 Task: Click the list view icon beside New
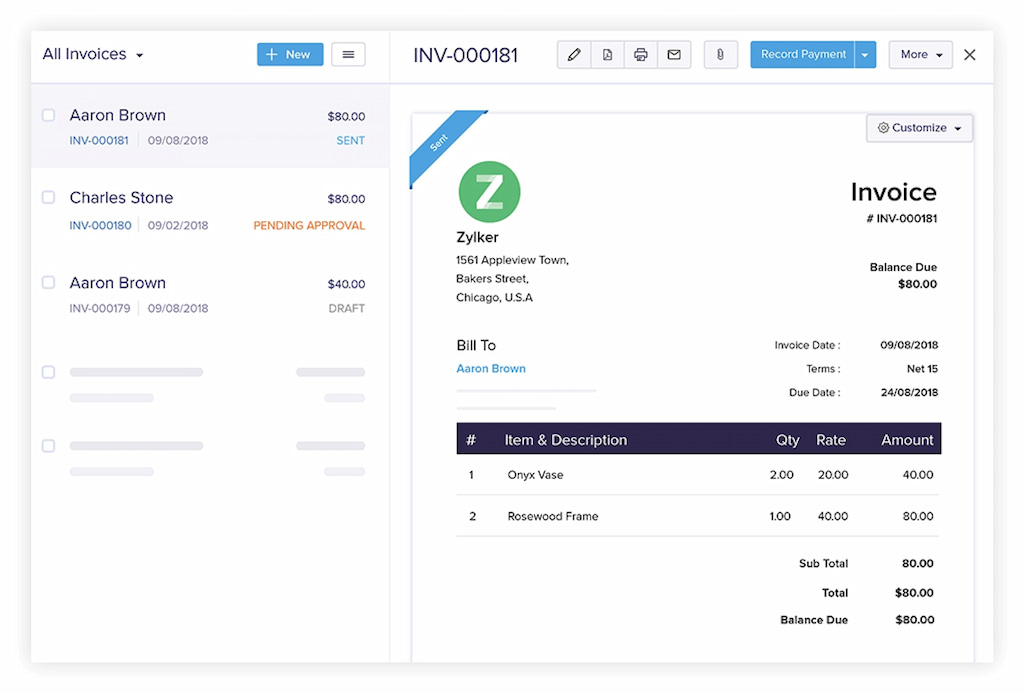pyautogui.click(x=348, y=54)
